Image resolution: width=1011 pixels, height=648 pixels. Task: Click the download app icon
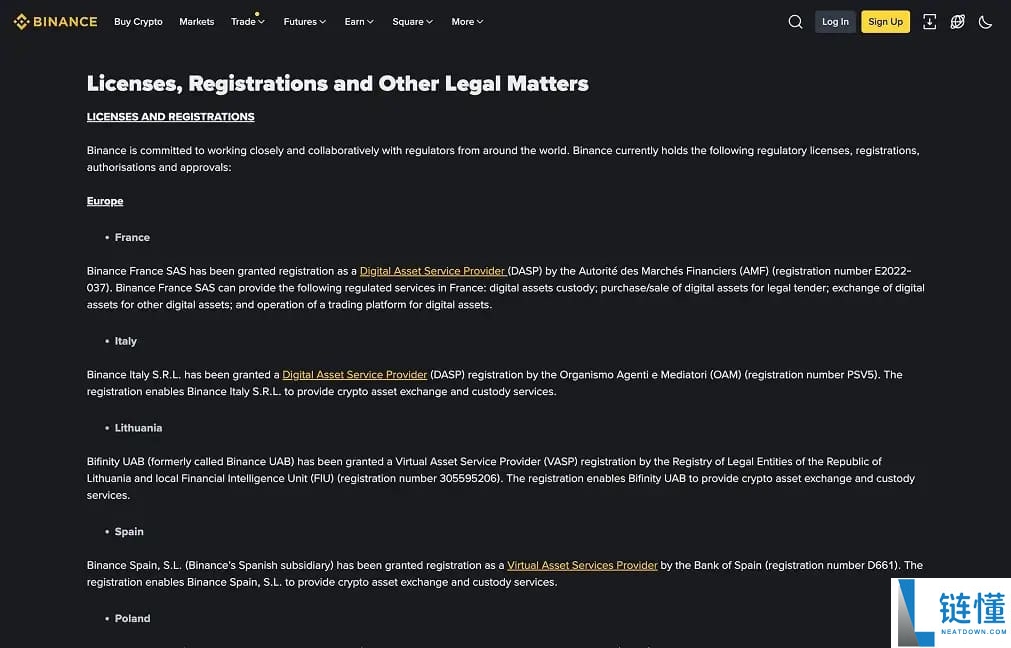[x=929, y=22]
